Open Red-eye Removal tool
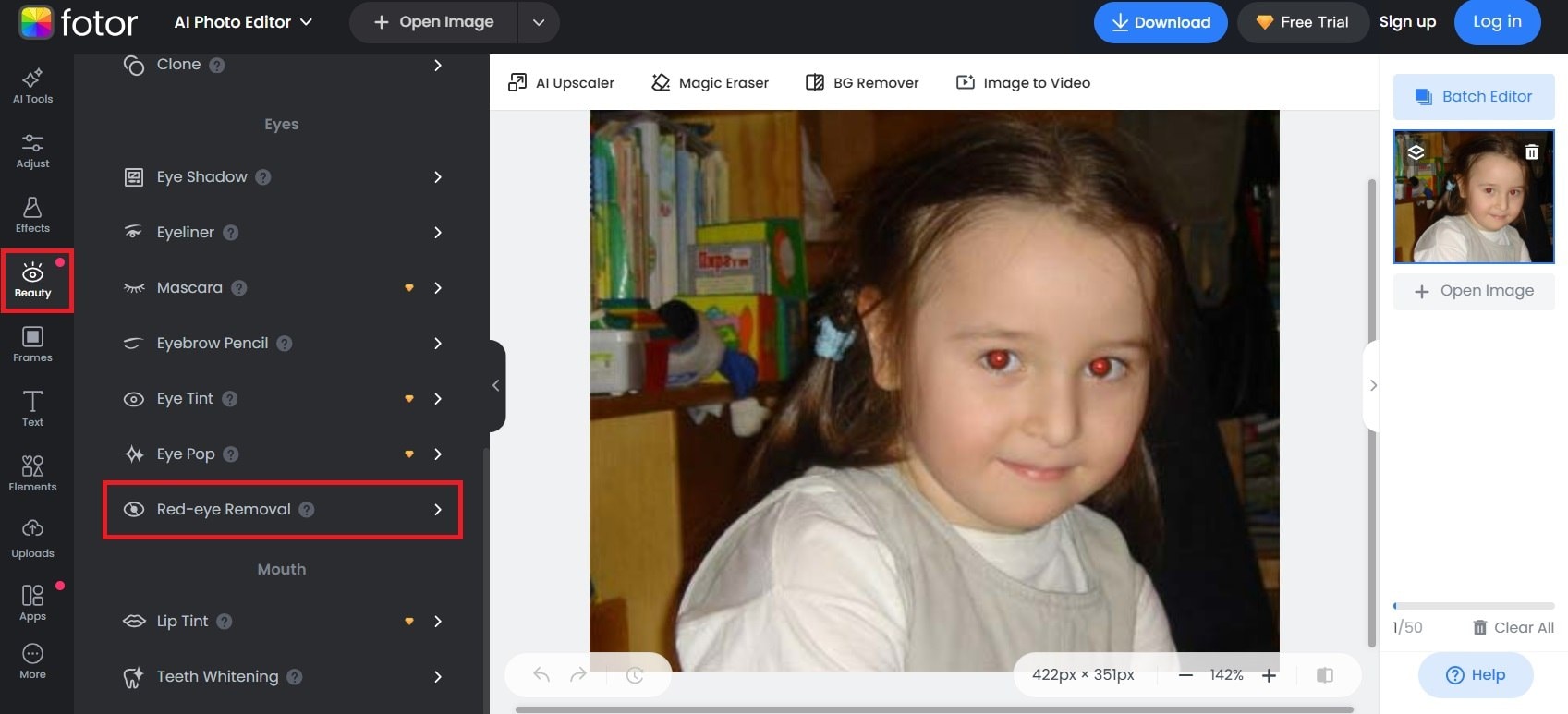The height and width of the screenshot is (714, 1568). 282,509
